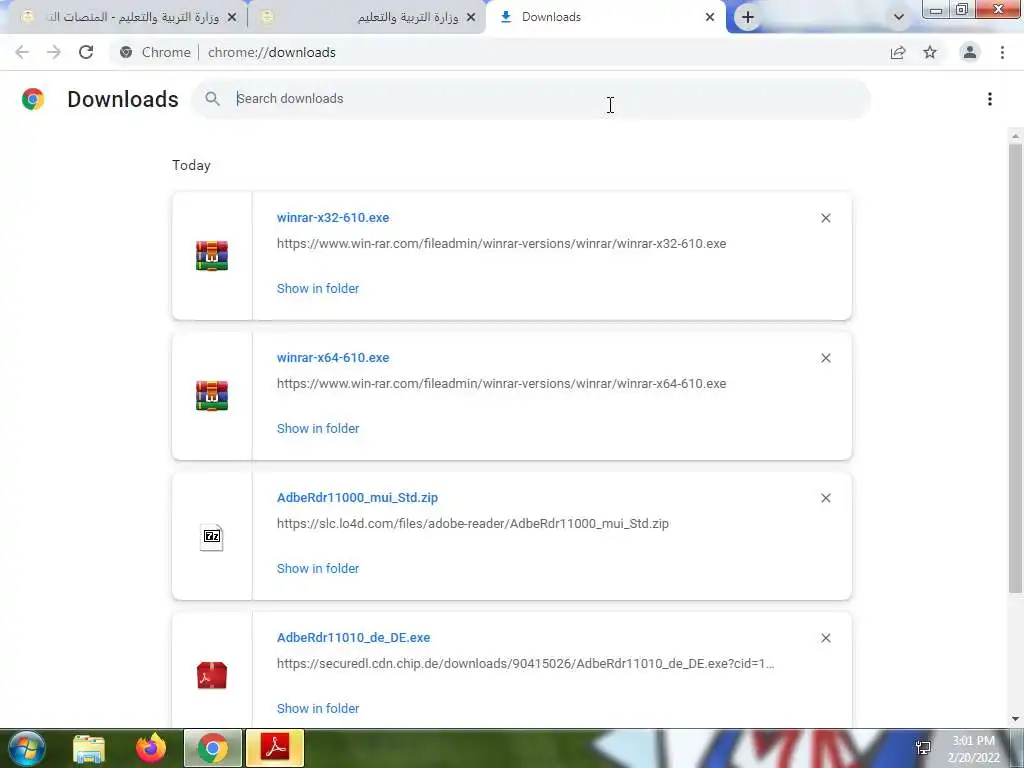Bookmark this page with the star icon
Viewport: 1024px width, 768px height.
[x=930, y=52]
